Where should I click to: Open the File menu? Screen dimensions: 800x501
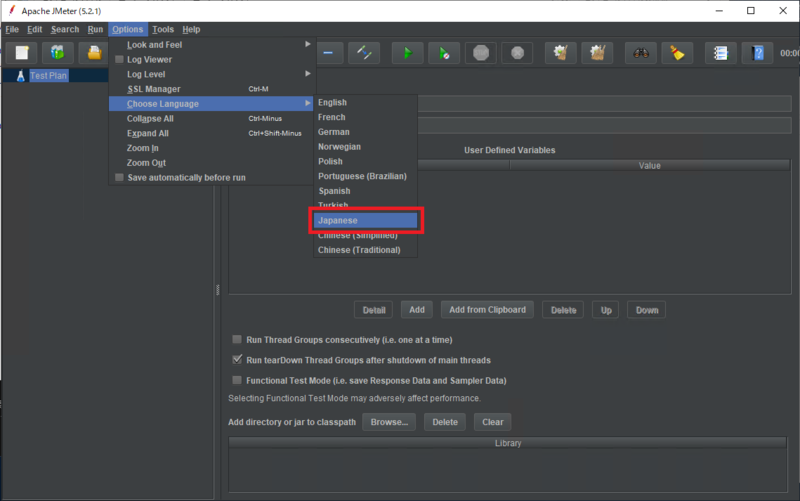[12, 29]
